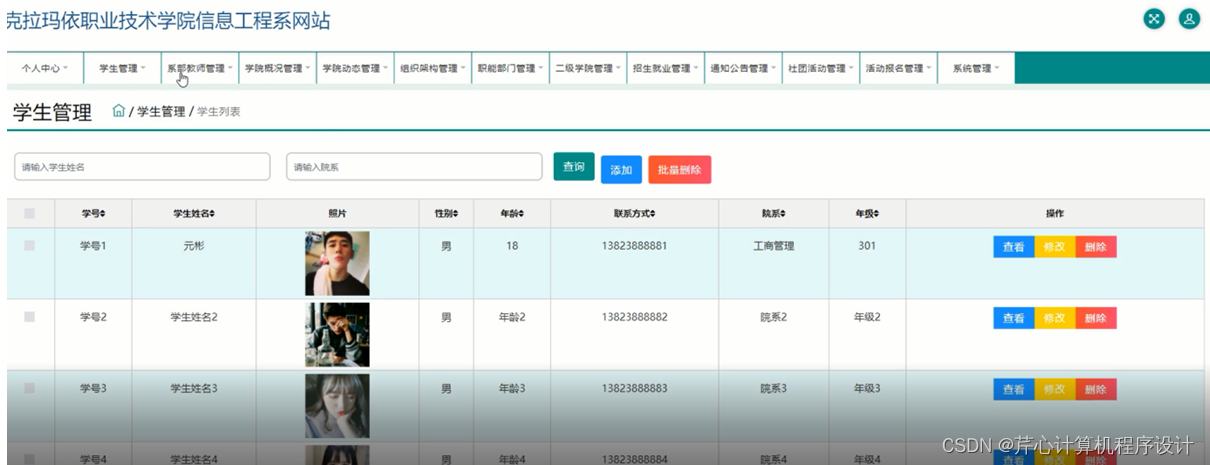Click 修改 for 学生姓名3 row
The image size is (1210, 465).
[1055, 390]
